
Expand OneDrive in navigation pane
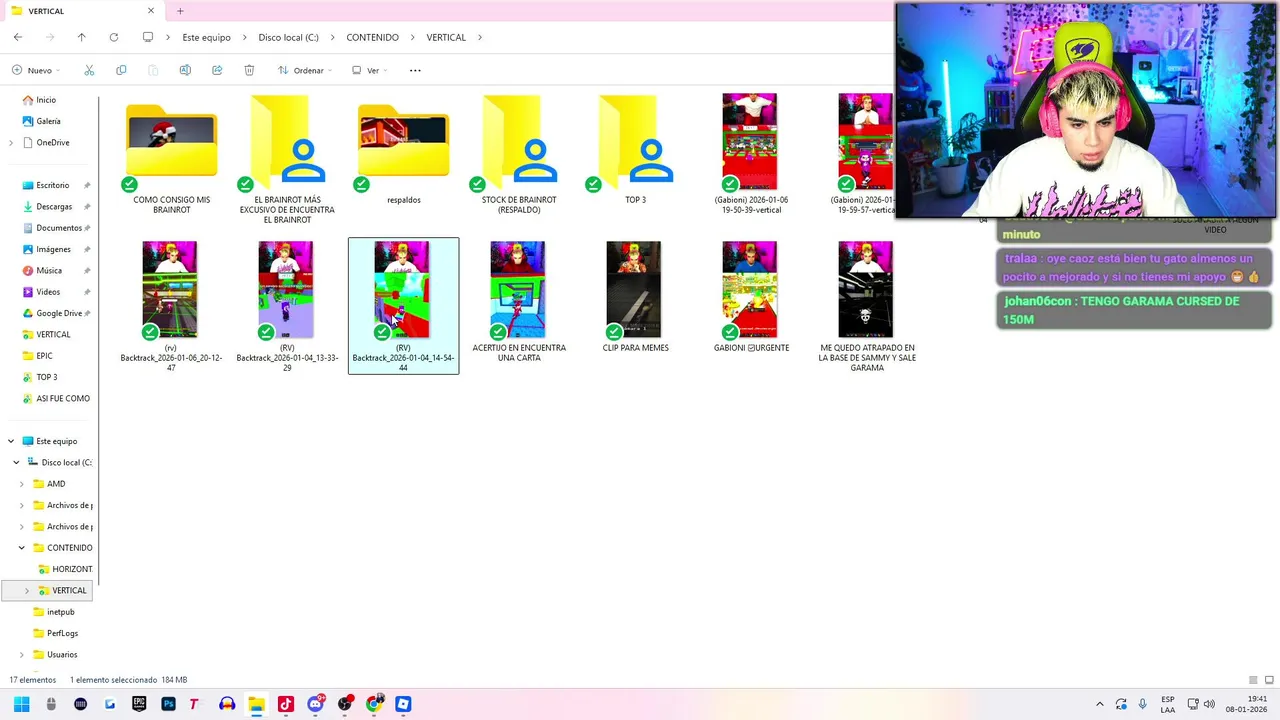11,143
